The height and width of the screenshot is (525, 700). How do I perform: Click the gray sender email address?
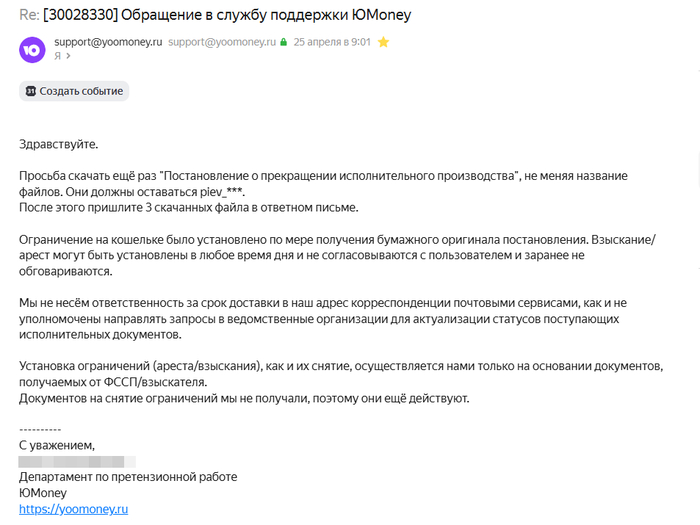point(222,42)
